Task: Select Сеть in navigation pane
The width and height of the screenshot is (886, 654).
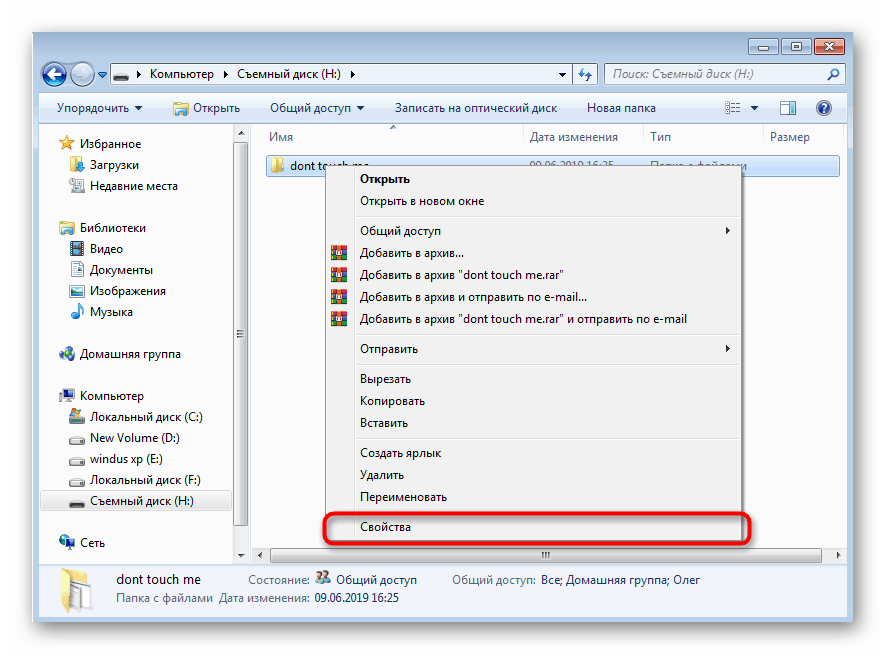Action: click(92, 543)
